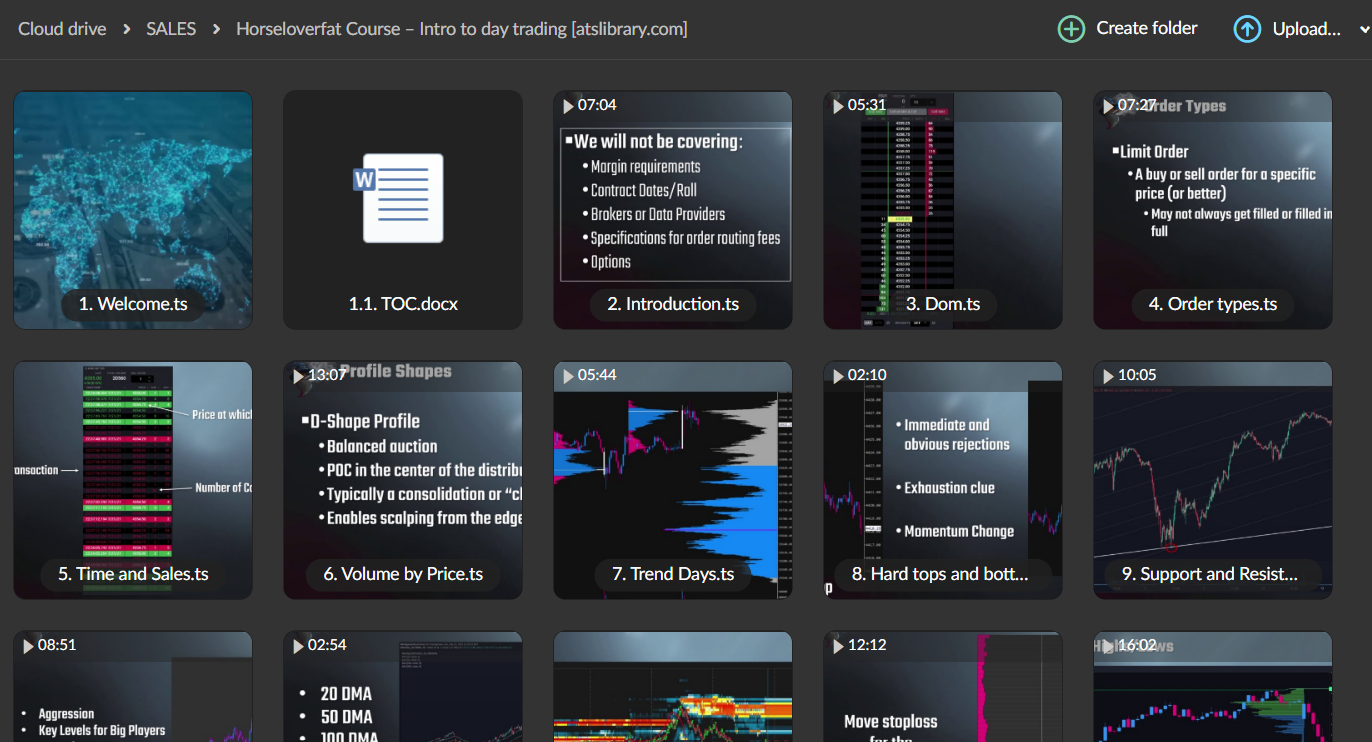
Task: Open the 12:12 stoploss video thumbnail
Action: click(942, 690)
